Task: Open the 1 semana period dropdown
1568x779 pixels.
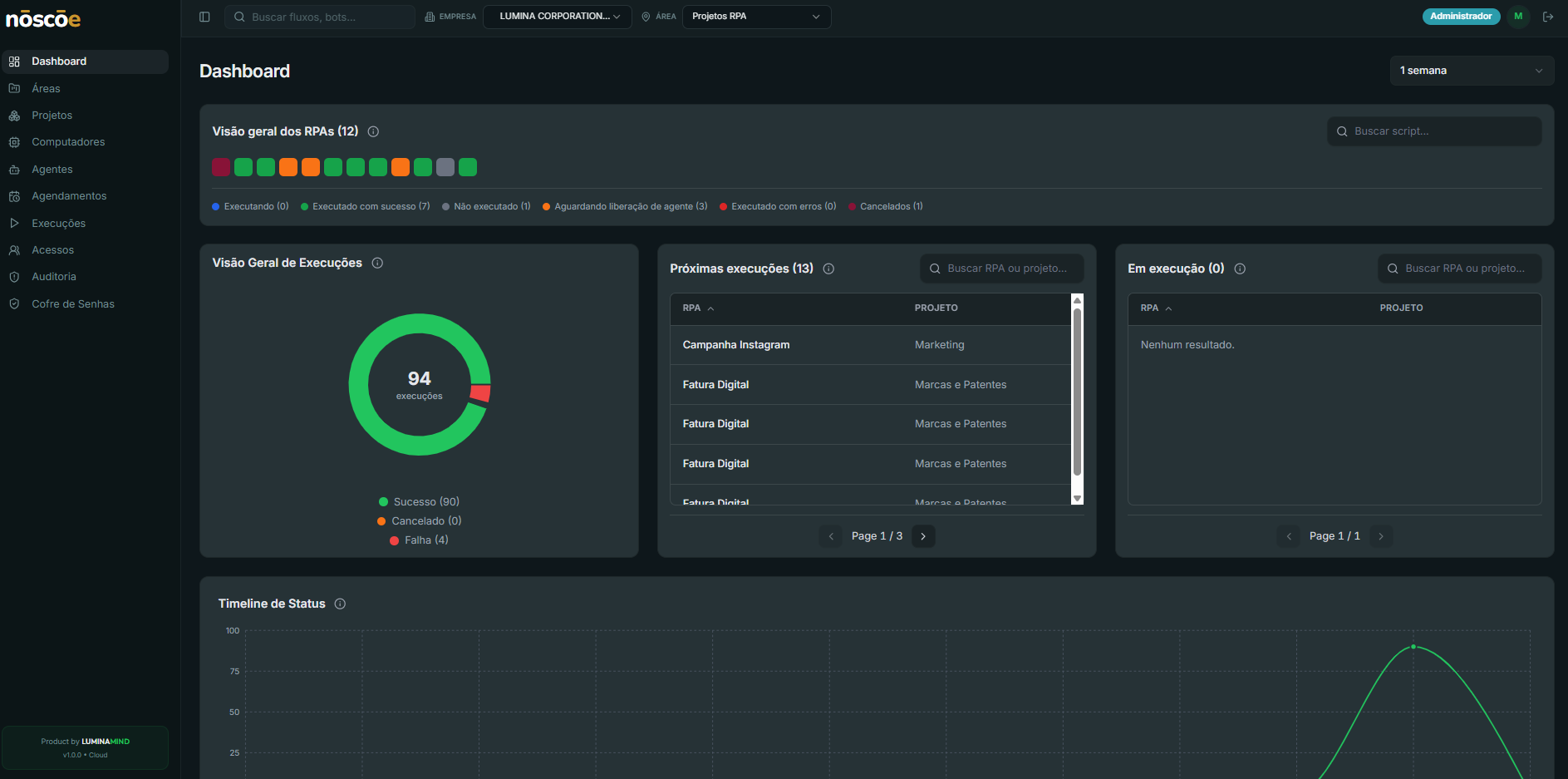Action: pyautogui.click(x=1472, y=71)
